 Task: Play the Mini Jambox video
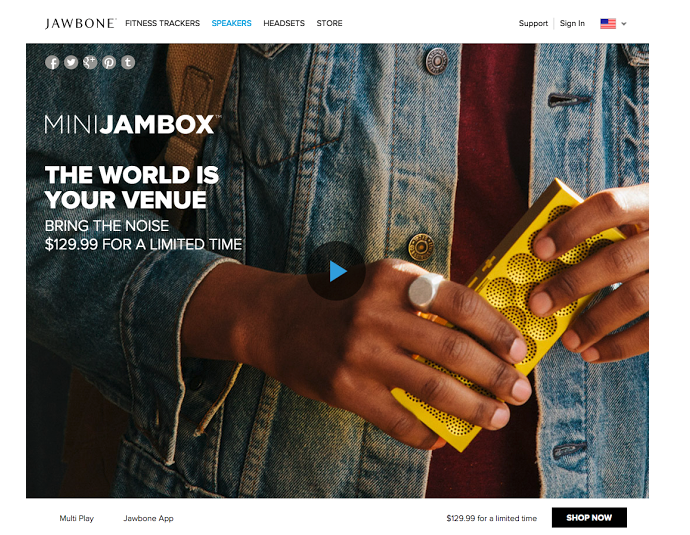pos(336,271)
